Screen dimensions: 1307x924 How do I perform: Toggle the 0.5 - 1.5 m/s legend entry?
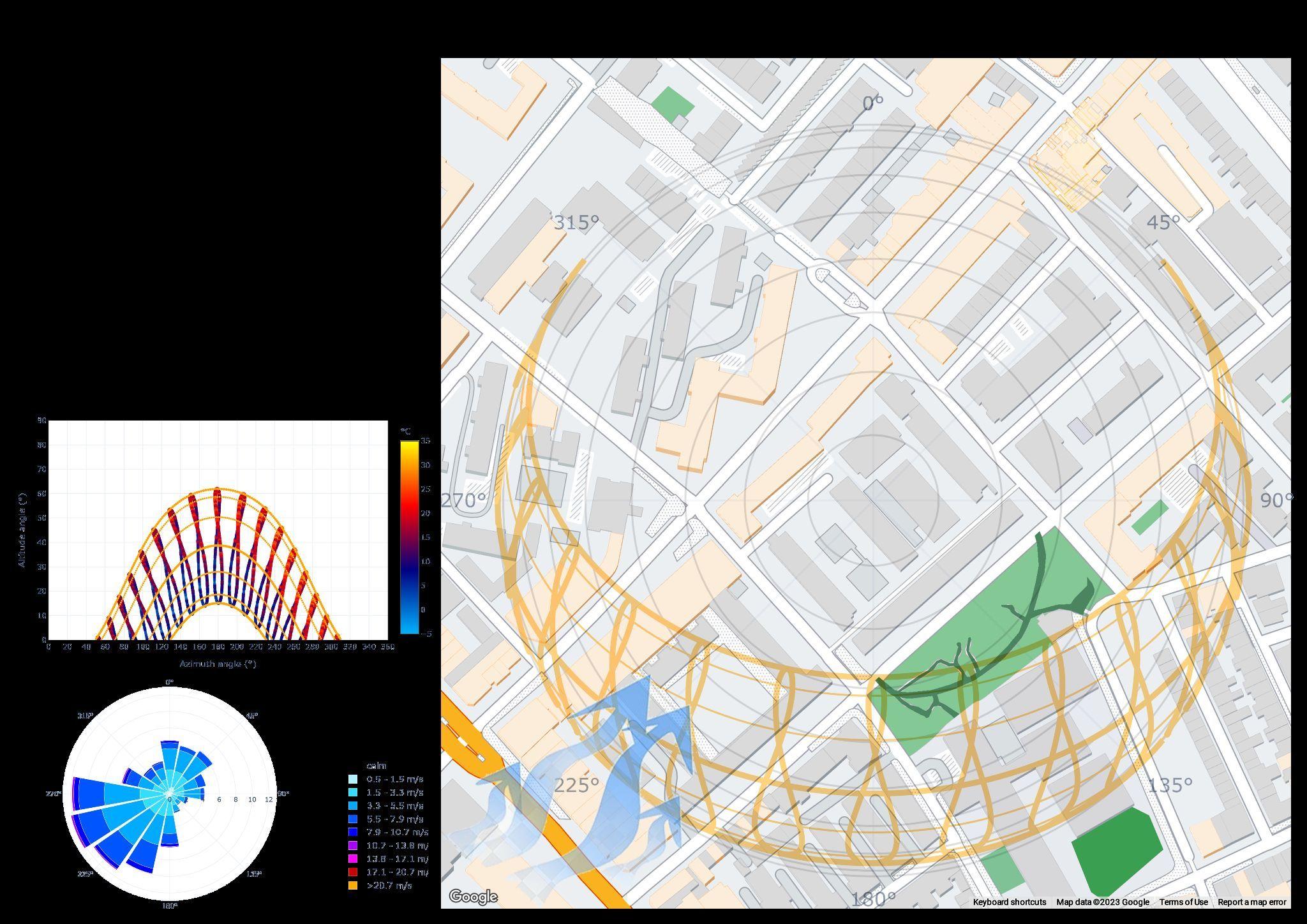pyautogui.click(x=394, y=779)
